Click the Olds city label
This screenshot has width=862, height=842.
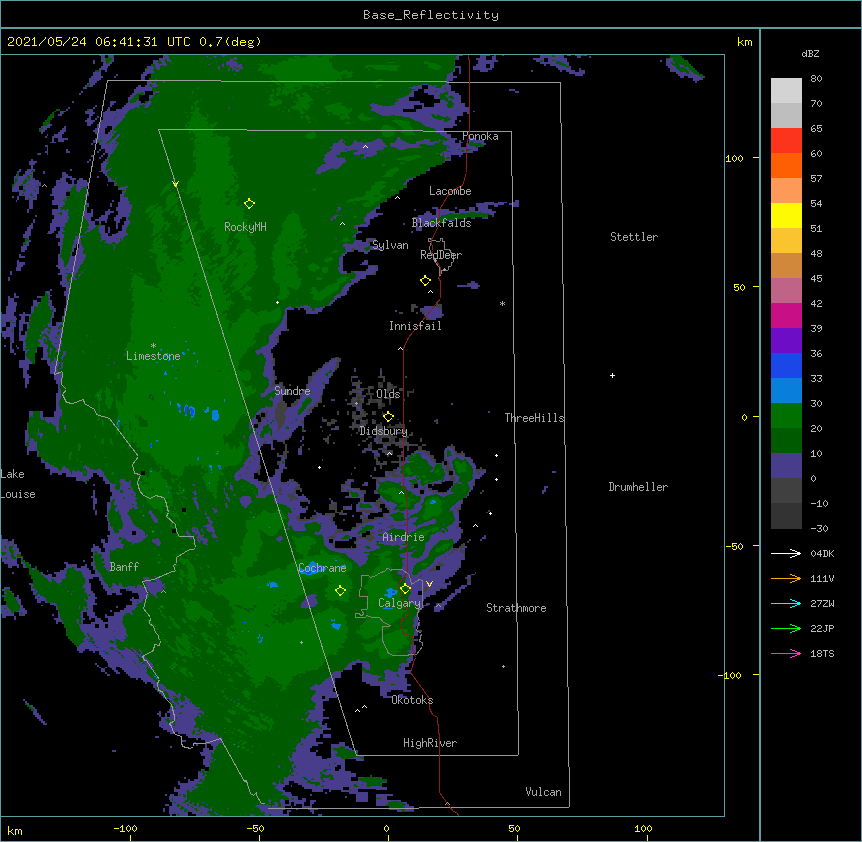388,394
